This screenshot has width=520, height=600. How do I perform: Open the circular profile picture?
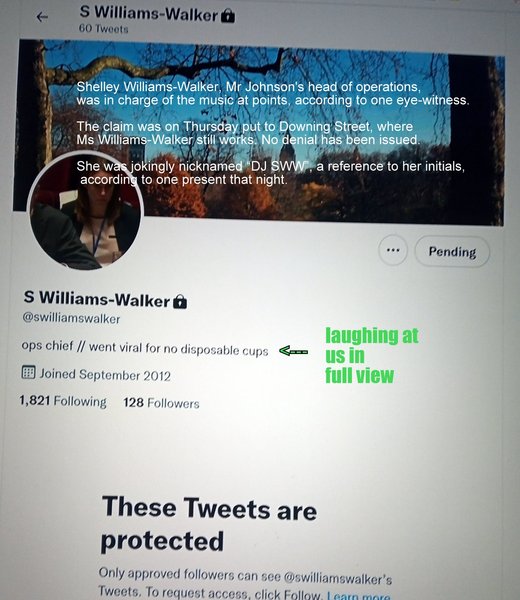click(x=85, y=210)
